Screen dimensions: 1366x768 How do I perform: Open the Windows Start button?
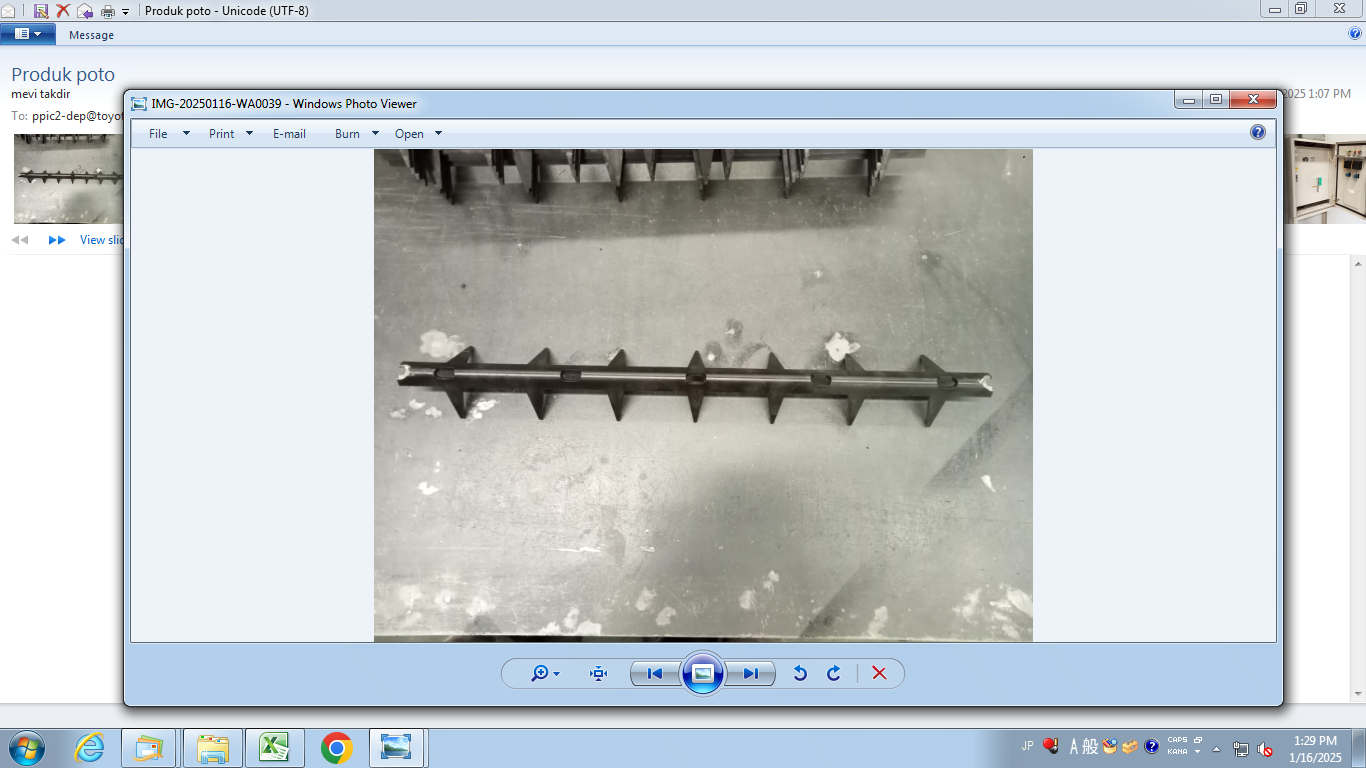[25, 747]
